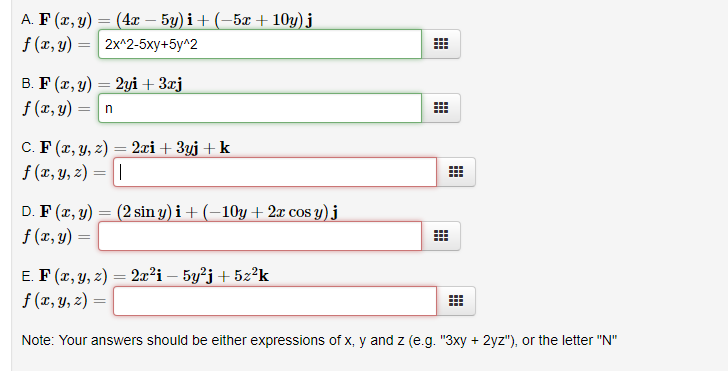Viewport: 728px width, 371px height.
Task: Open equation editor grid for answer B
Action: click(441, 108)
